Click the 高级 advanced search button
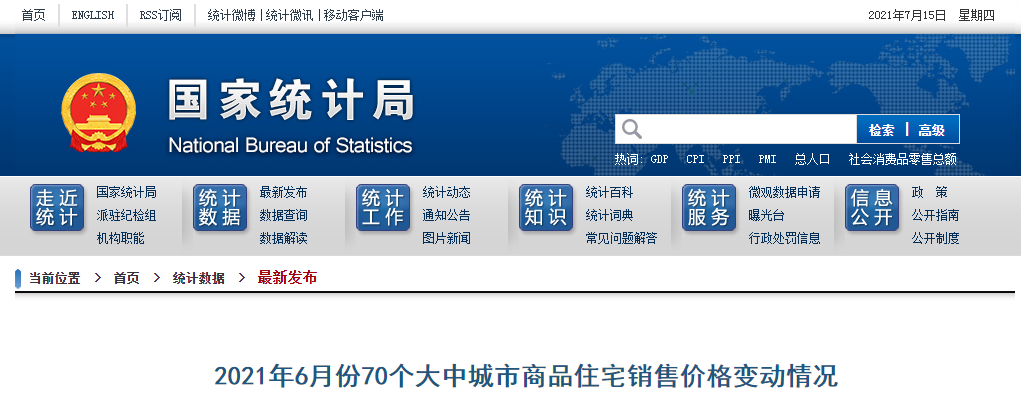The width and height of the screenshot is (1021, 396). pyautogui.click(x=932, y=130)
